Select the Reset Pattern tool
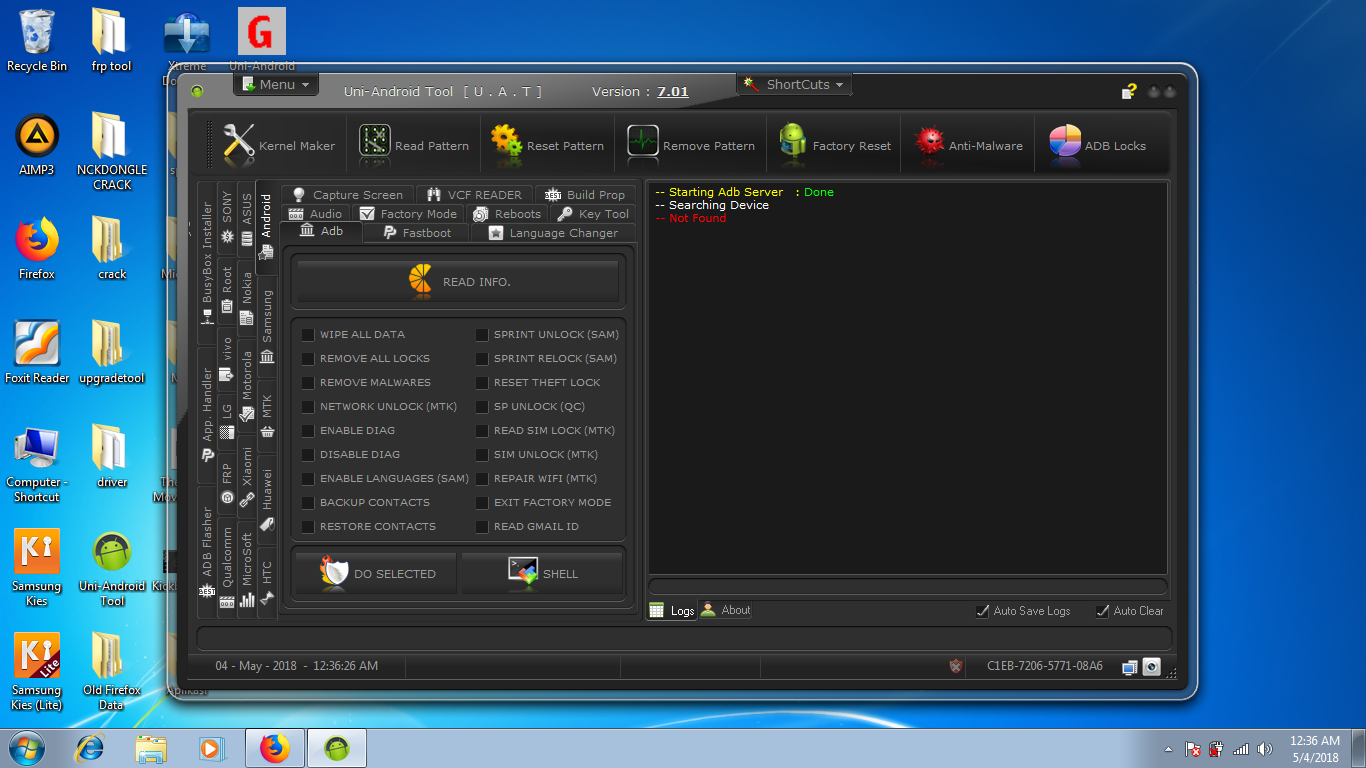 pos(548,146)
